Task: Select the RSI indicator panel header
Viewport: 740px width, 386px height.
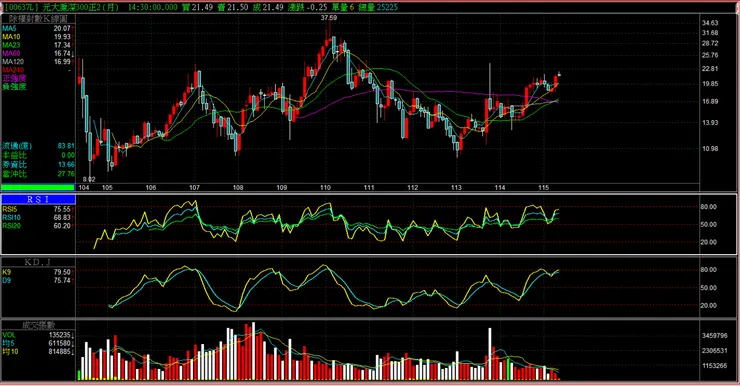Action: (38, 199)
